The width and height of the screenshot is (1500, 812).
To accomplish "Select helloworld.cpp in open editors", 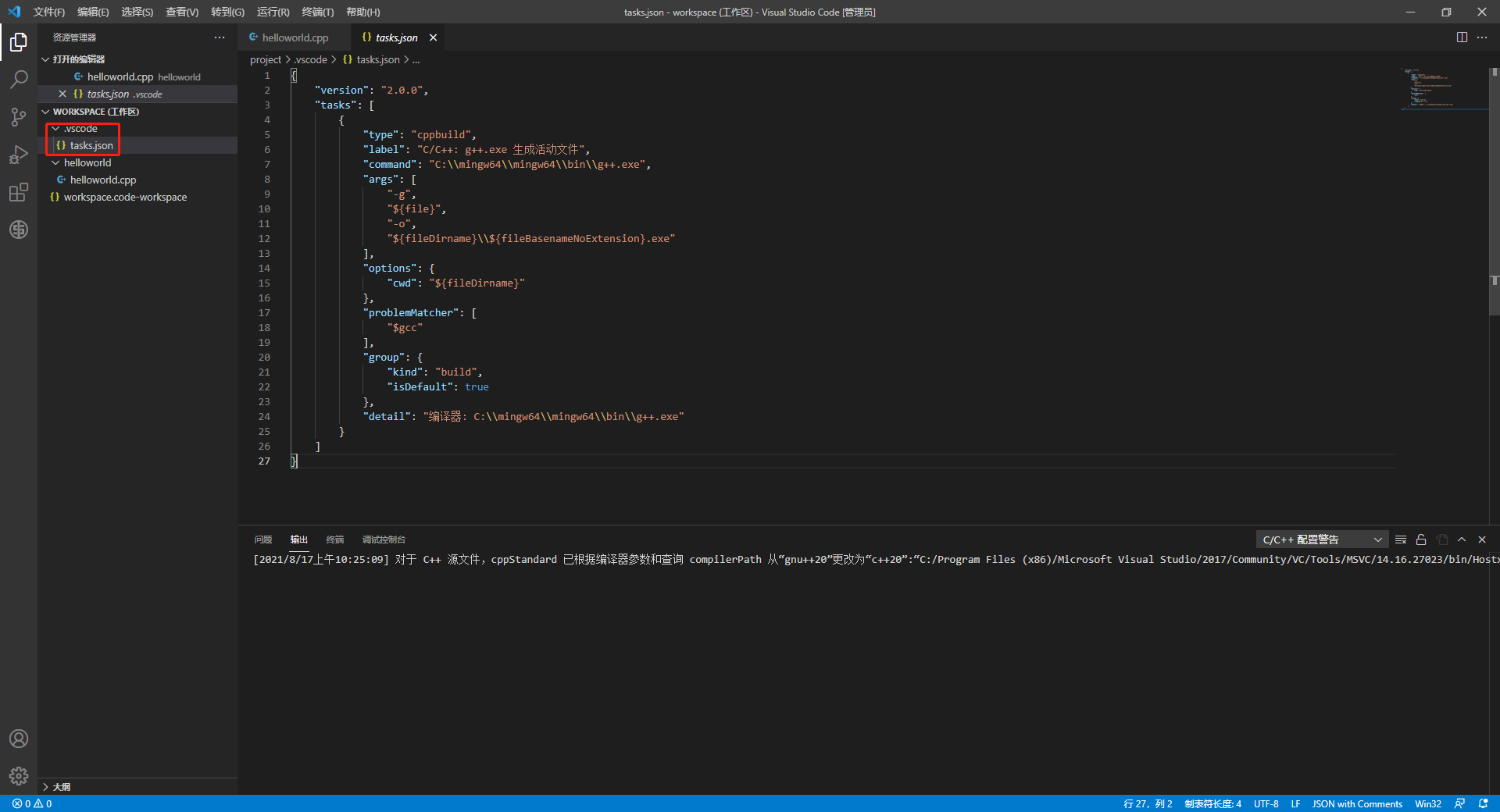I will point(137,77).
